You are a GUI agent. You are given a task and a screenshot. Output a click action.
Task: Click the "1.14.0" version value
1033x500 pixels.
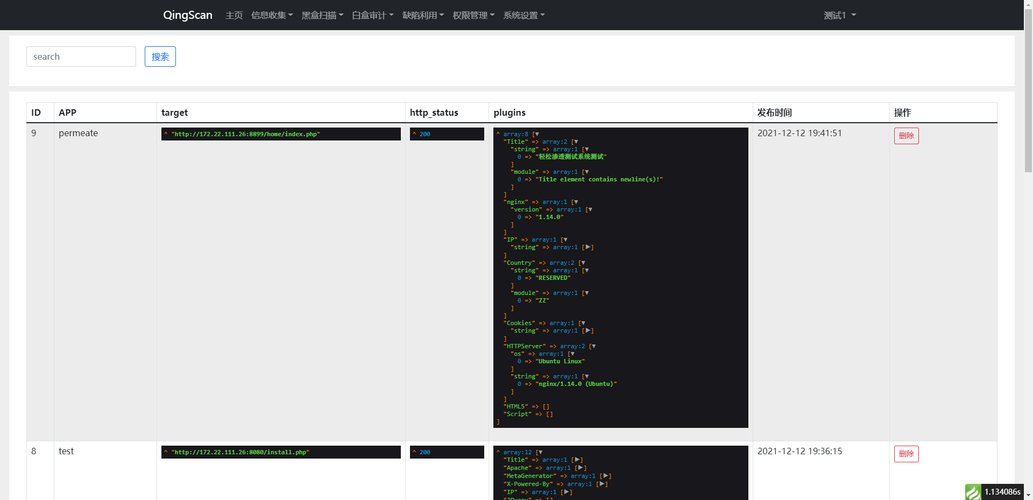549,217
